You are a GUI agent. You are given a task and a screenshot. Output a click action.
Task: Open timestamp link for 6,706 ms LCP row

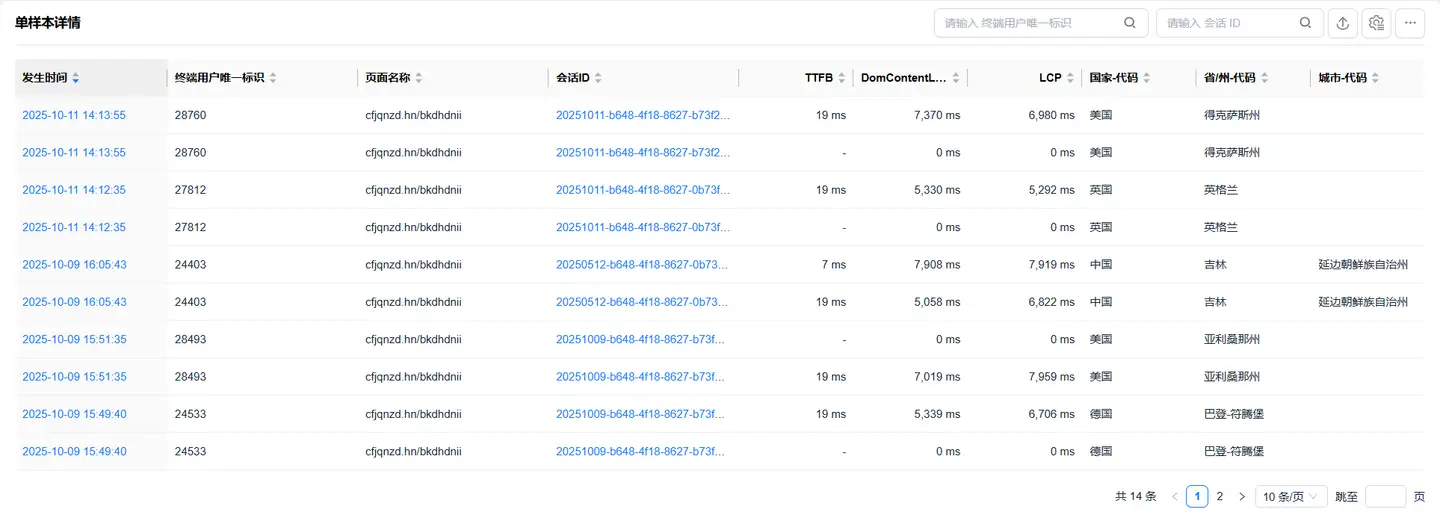(x=74, y=414)
